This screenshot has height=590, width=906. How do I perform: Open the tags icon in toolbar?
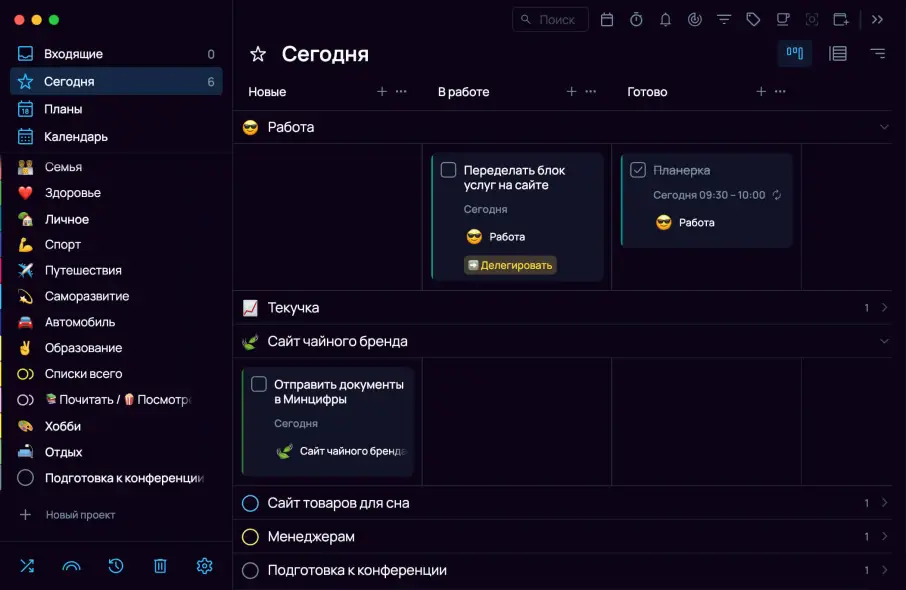[x=753, y=19]
